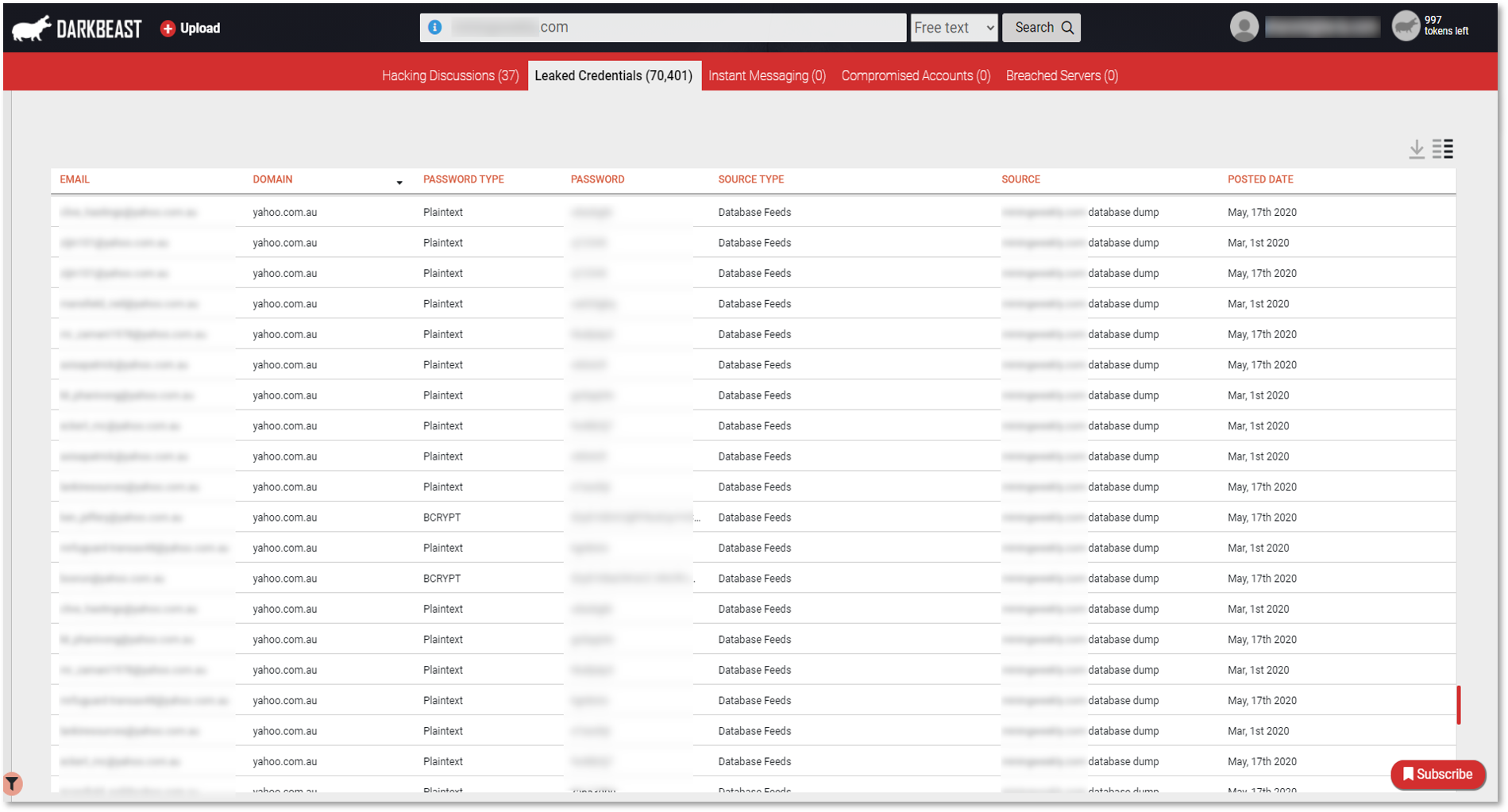1508x812 pixels.
Task: Click the info icon in search bar
Action: 435,27
